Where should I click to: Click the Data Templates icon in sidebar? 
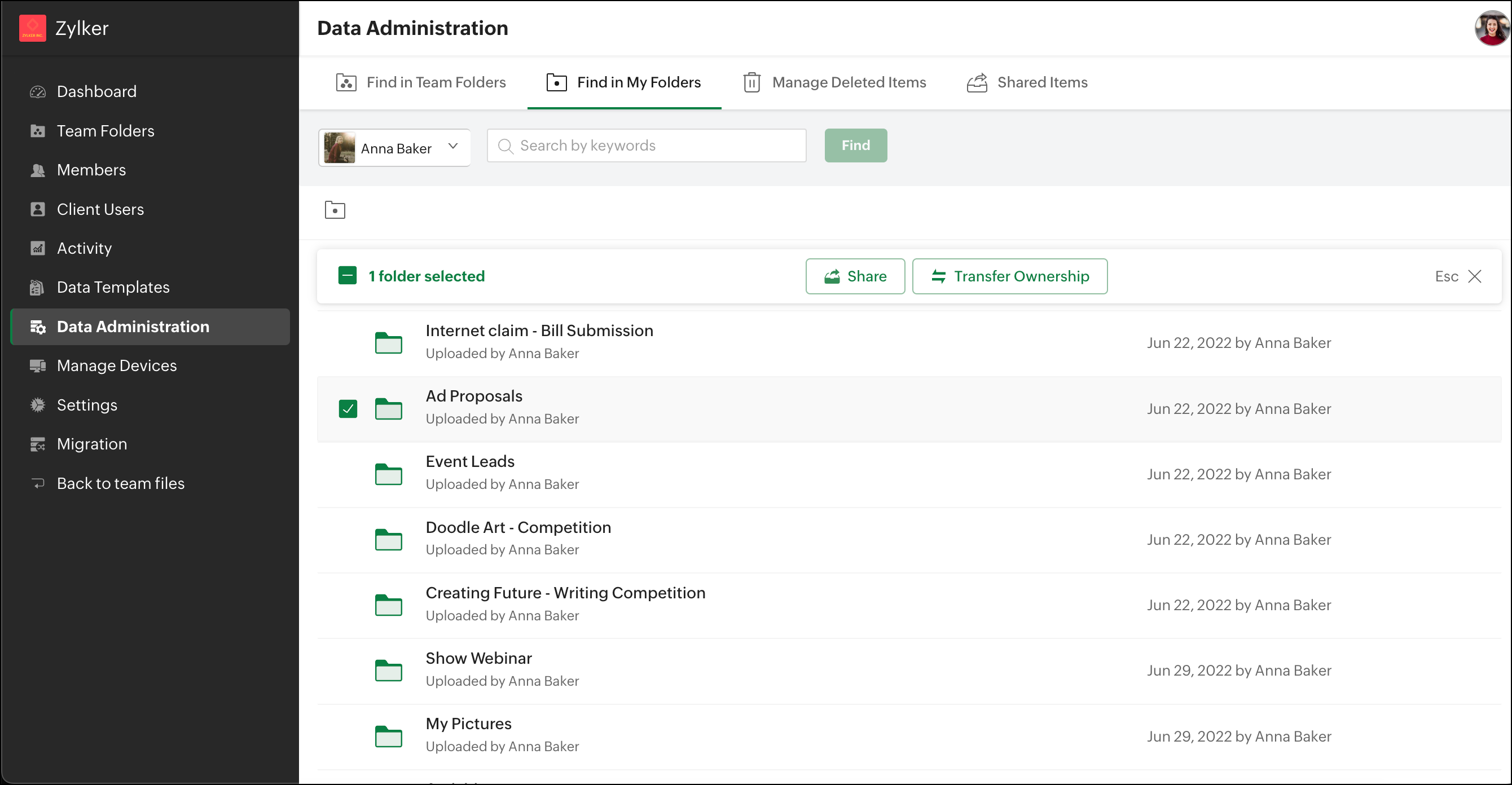click(38, 288)
